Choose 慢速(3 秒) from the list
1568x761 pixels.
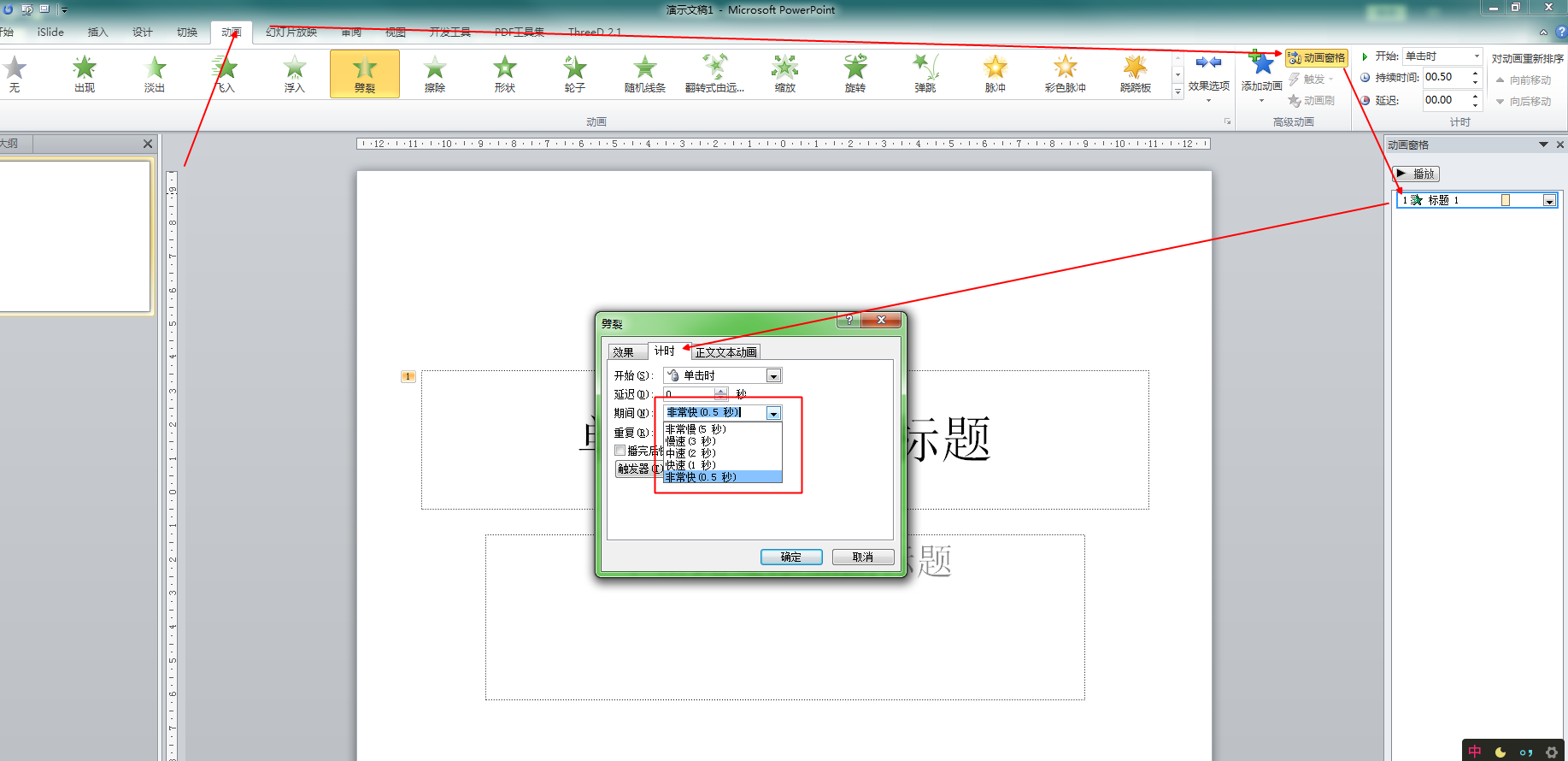723,441
